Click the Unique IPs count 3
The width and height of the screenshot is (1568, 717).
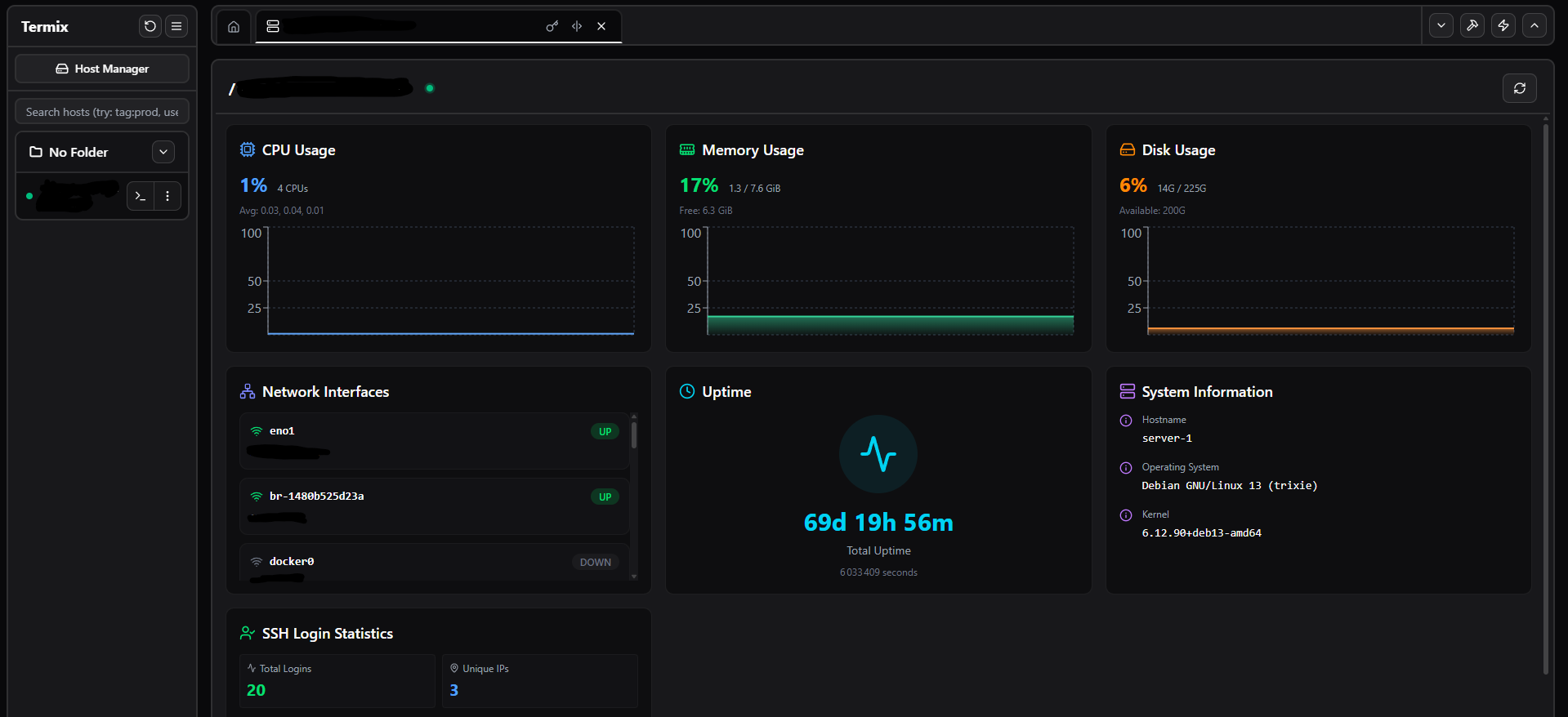(454, 690)
